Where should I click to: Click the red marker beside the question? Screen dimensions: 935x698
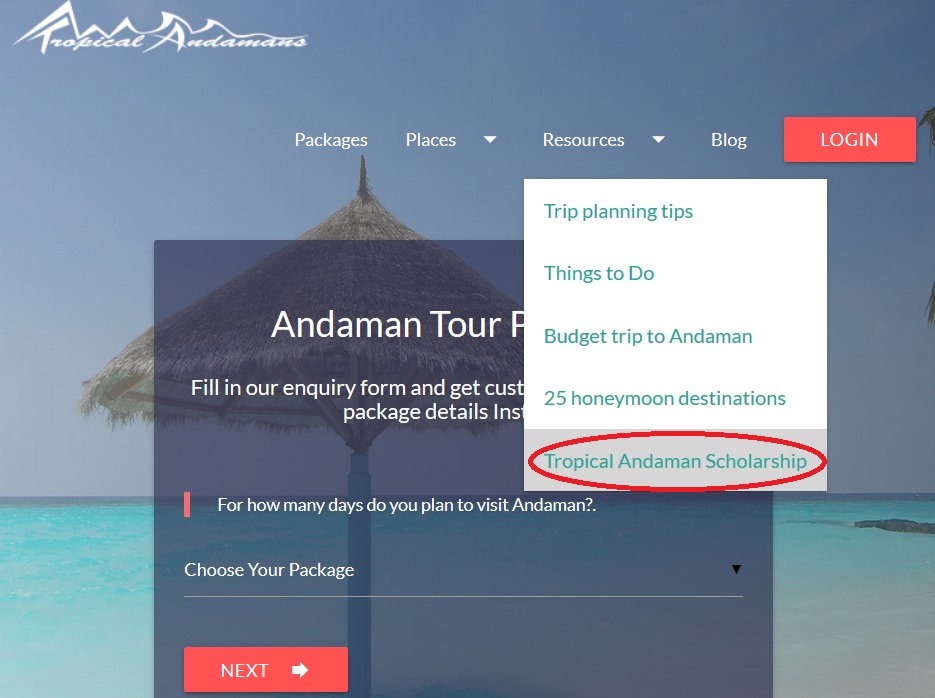click(x=187, y=505)
